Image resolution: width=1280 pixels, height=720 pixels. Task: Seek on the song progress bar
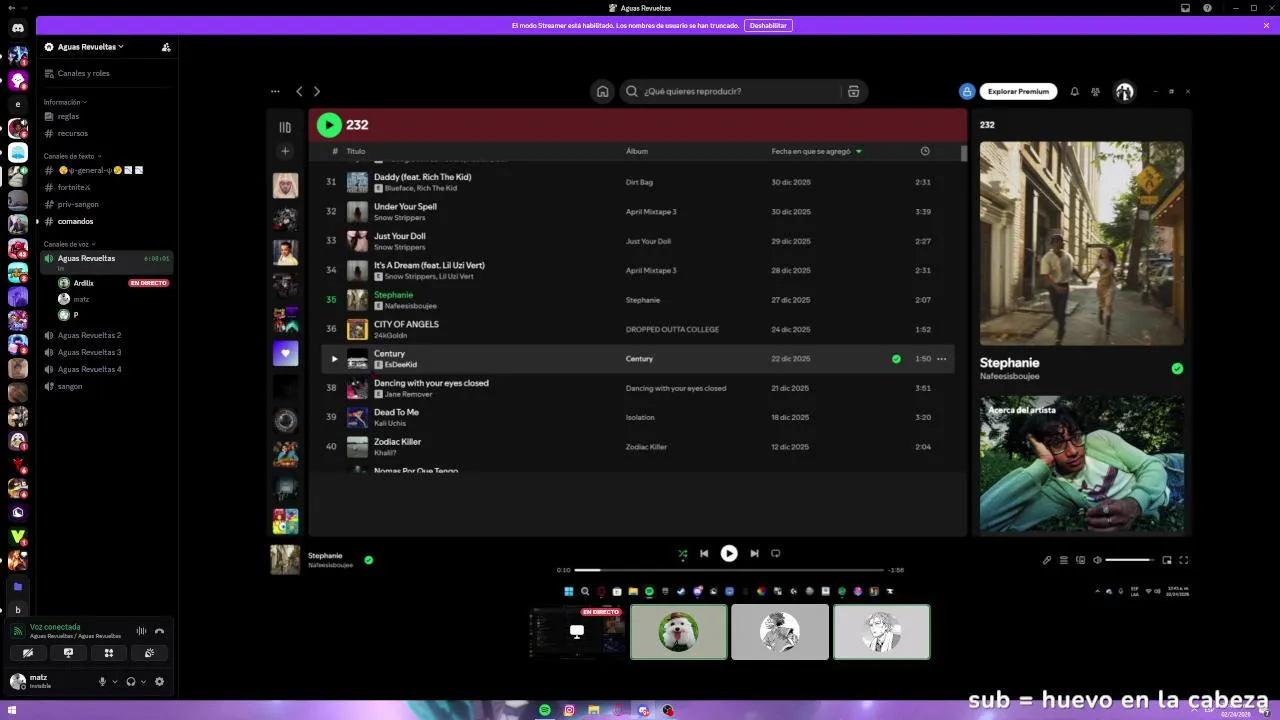point(729,570)
